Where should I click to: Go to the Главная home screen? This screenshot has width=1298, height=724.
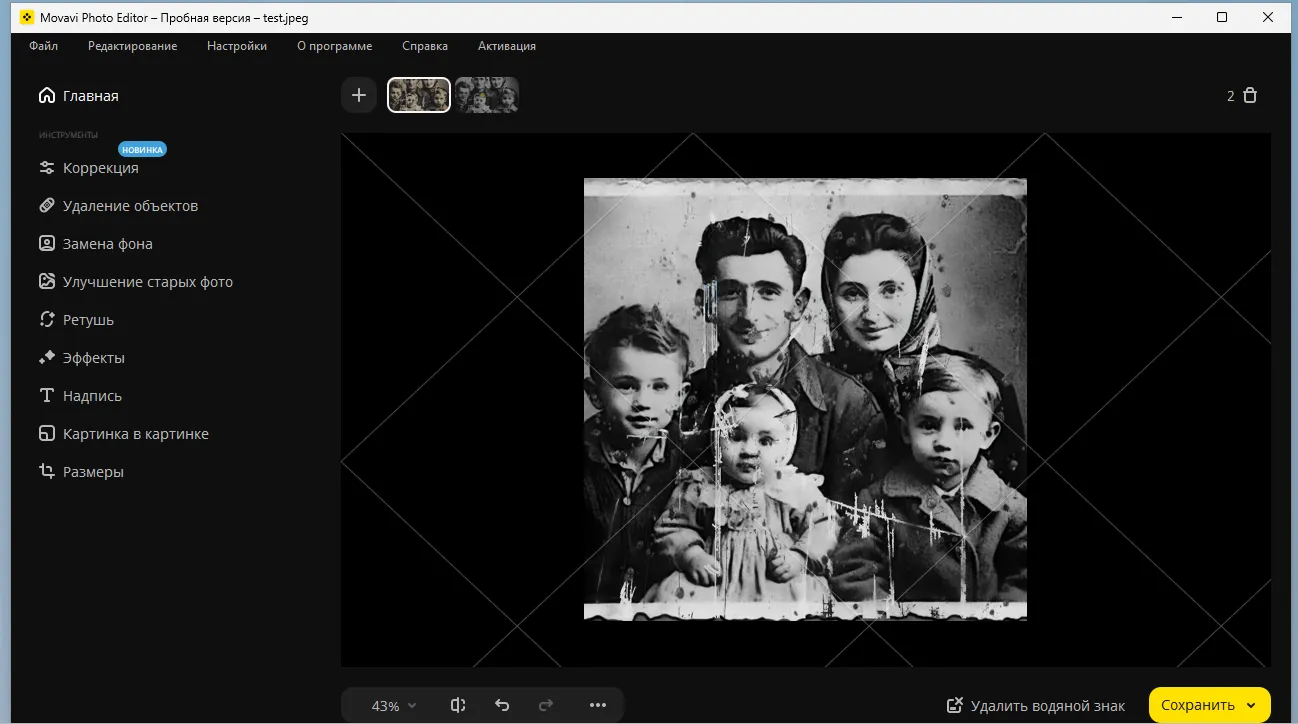pos(90,95)
